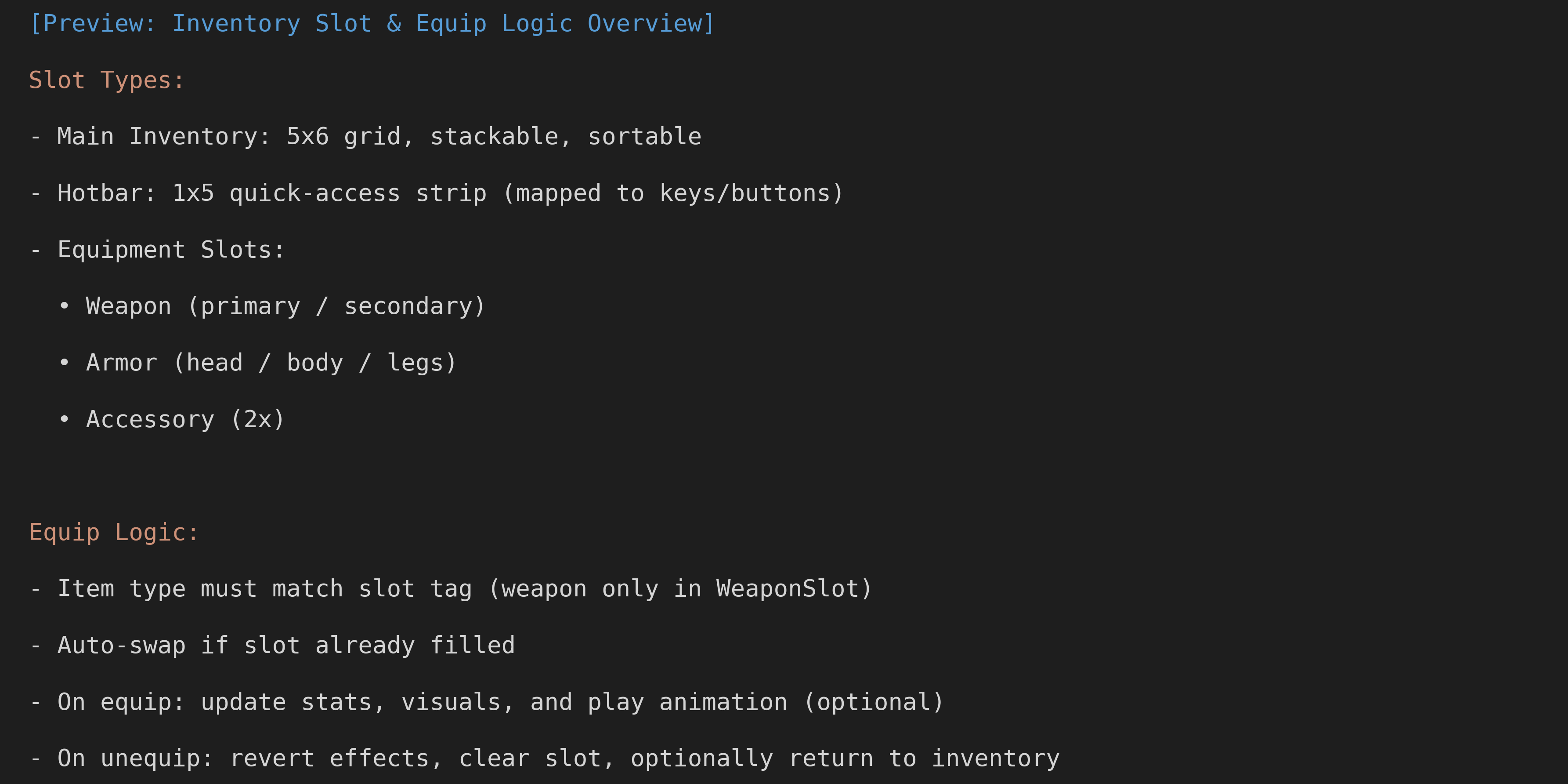Select the 'Slot Types:' heading
The height and width of the screenshot is (784, 1568).
tap(107, 80)
